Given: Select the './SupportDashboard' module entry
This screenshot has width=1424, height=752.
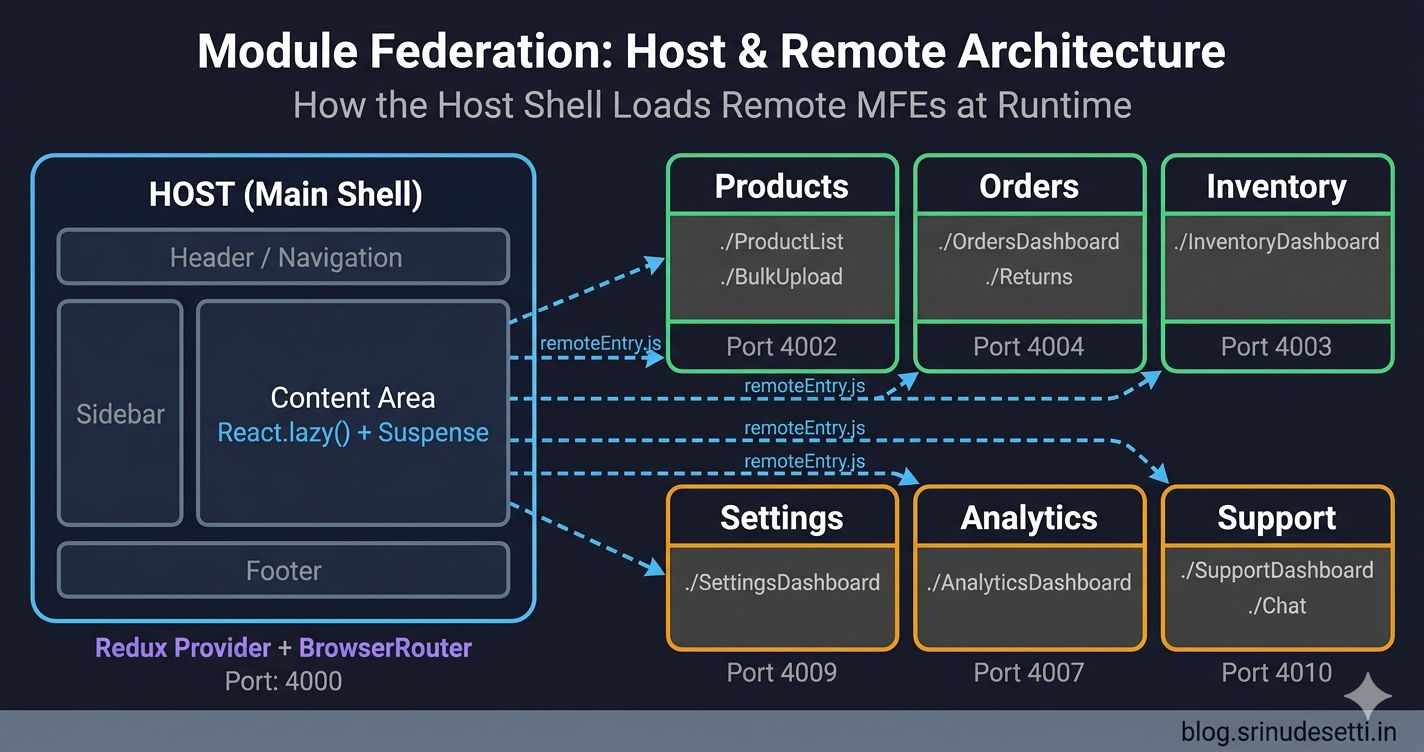Looking at the screenshot, I should pos(1277,571).
